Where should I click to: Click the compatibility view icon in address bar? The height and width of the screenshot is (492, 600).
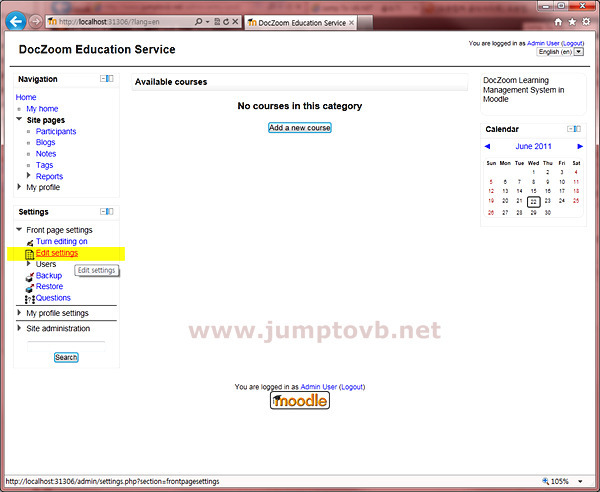click(x=217, y=22)
